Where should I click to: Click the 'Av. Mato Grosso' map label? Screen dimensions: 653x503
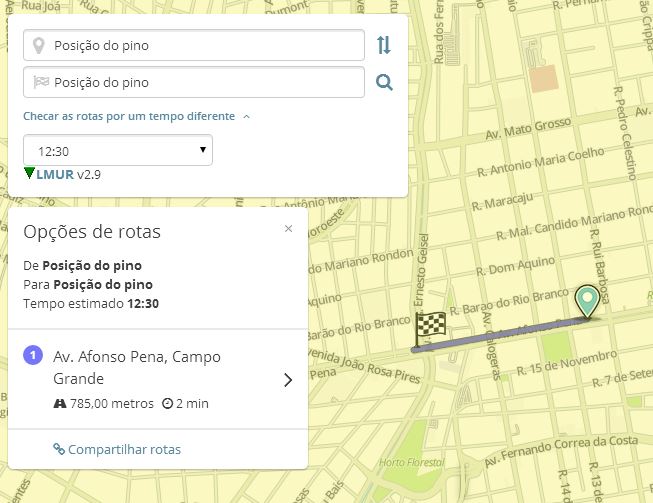528,128
